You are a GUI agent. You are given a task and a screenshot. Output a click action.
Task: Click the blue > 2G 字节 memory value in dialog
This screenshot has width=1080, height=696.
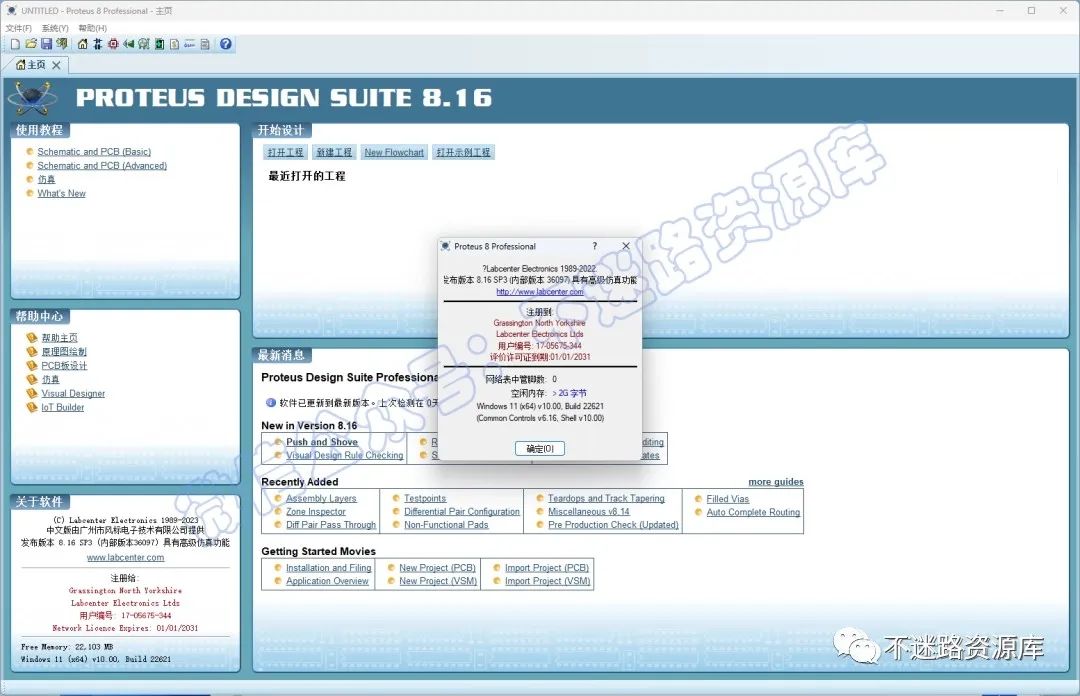point(569,393)
